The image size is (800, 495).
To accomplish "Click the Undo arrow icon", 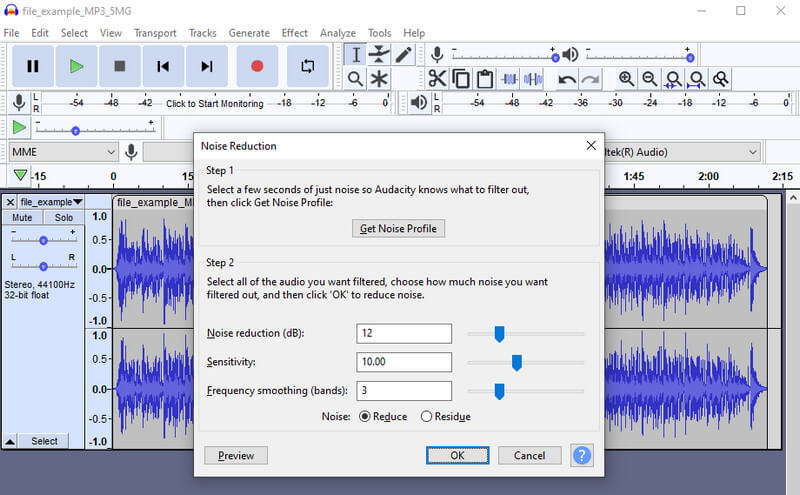I will tap(567, 79).
